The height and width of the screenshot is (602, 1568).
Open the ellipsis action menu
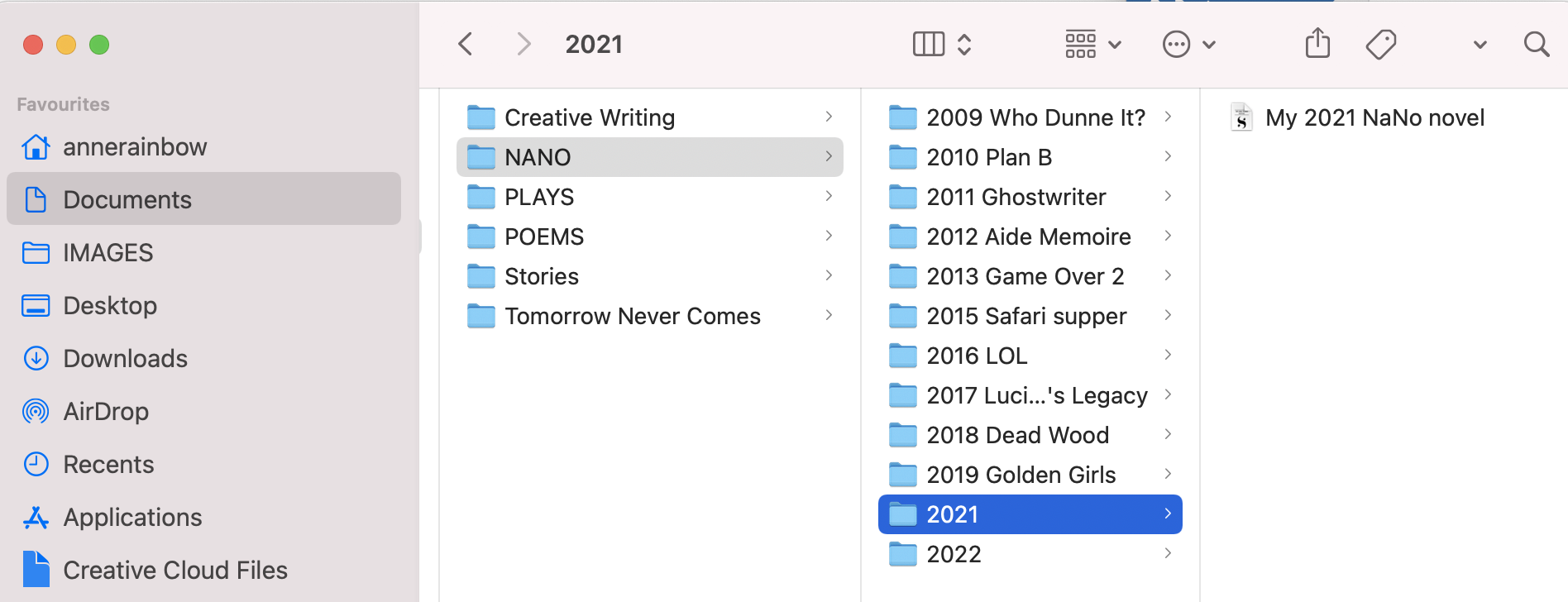tap(1188, 44)
